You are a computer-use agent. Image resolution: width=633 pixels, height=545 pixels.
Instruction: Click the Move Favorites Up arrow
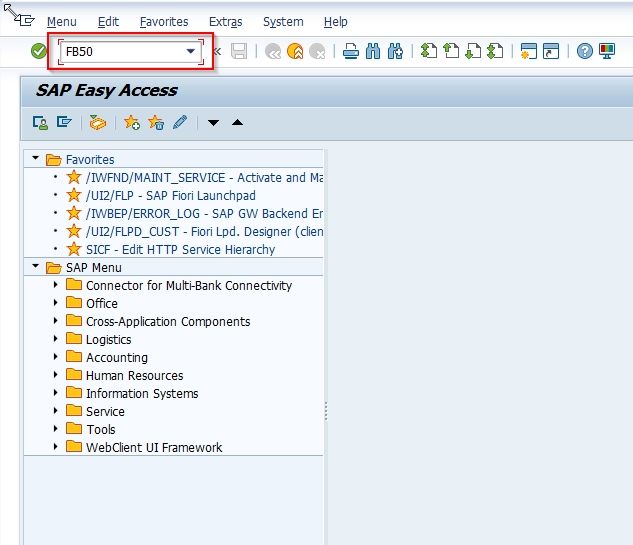pos(237,122)
